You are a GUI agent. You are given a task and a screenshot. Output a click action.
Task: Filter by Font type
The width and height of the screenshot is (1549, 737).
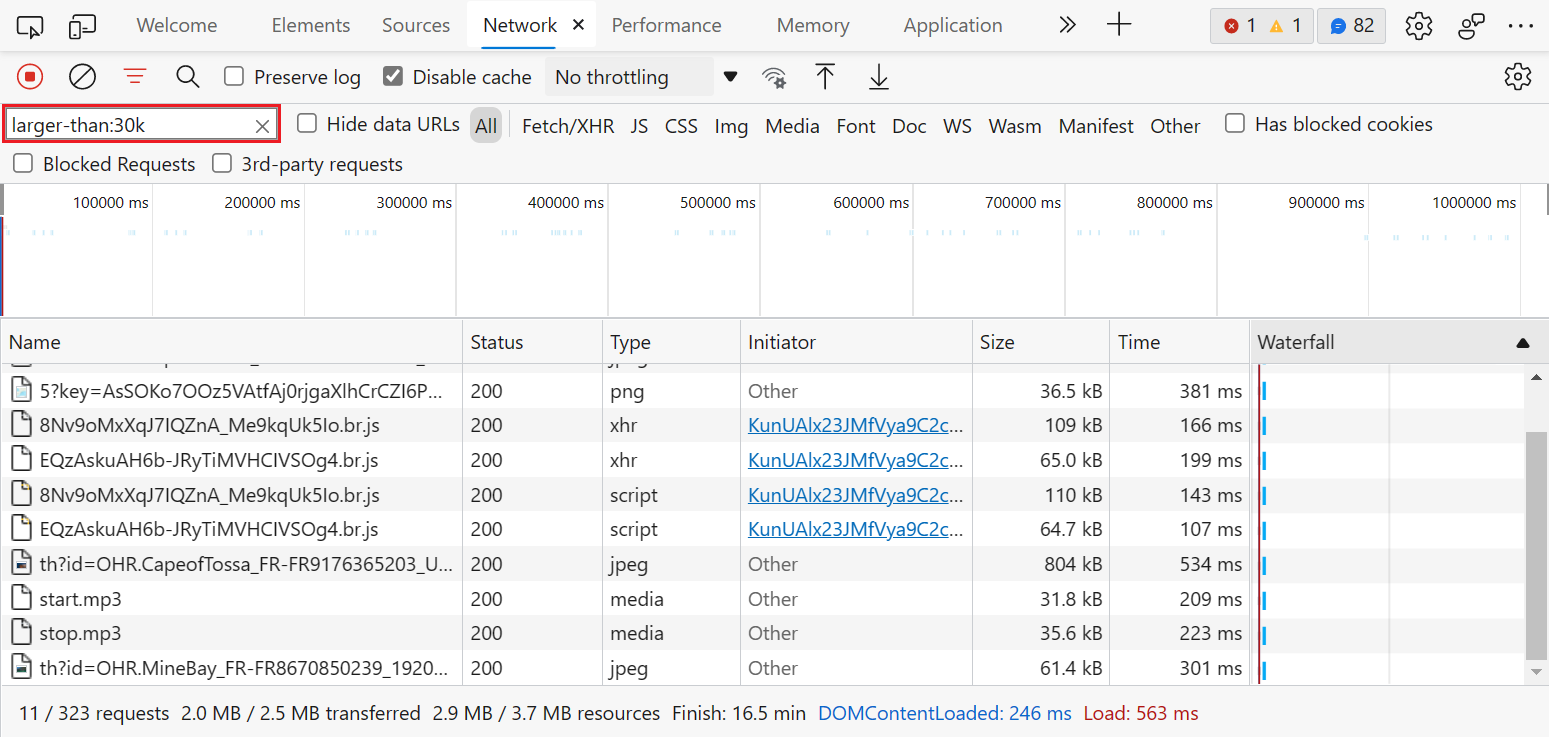(856, 126)
